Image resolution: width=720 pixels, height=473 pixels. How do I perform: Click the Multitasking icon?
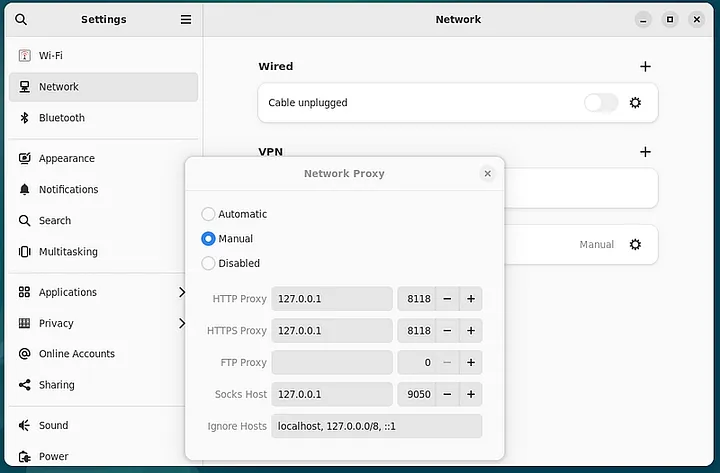24,252
